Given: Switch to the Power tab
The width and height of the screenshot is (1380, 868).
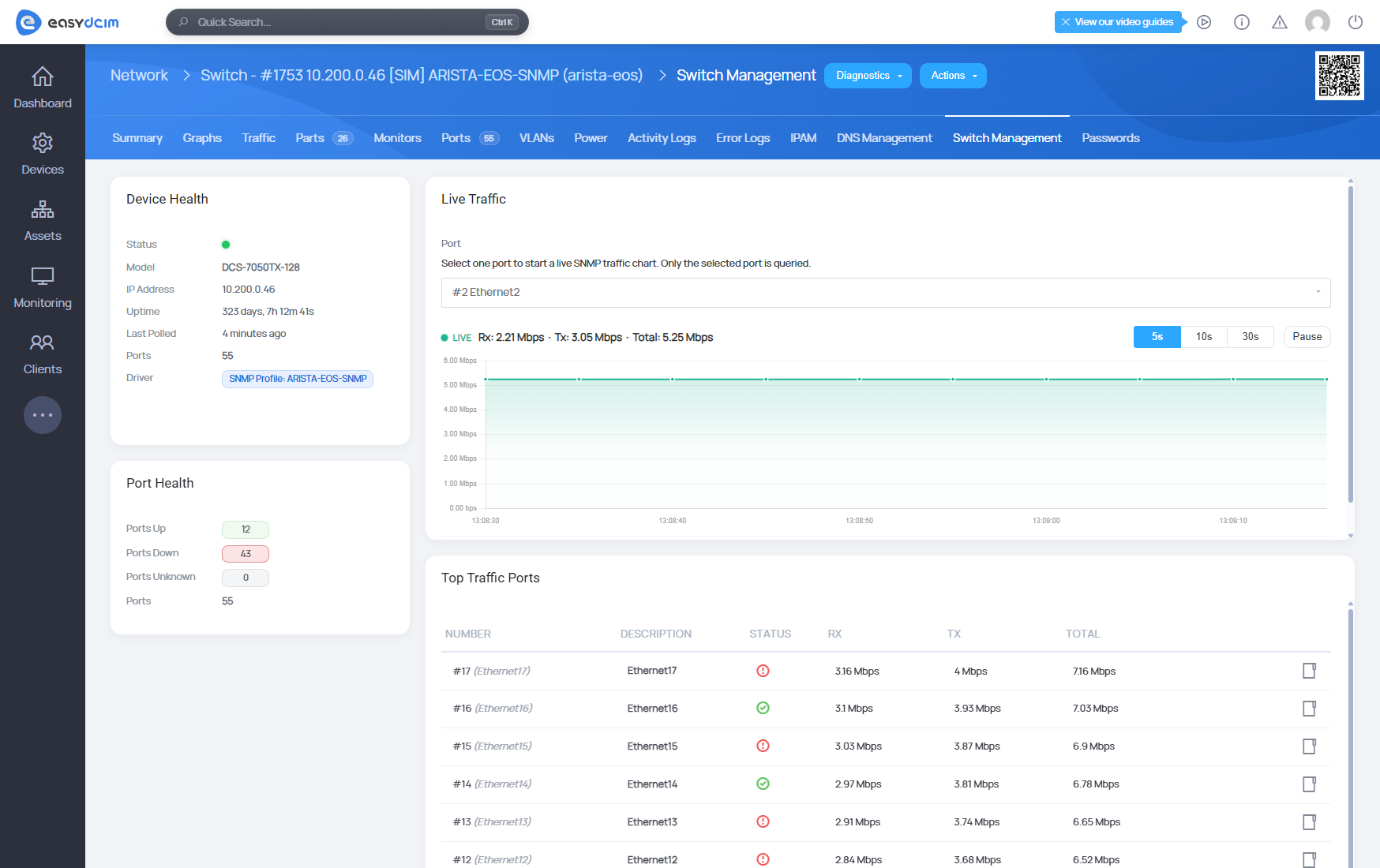Looking at the screenshot, I should pyautogui.click(x=591, y=138).
